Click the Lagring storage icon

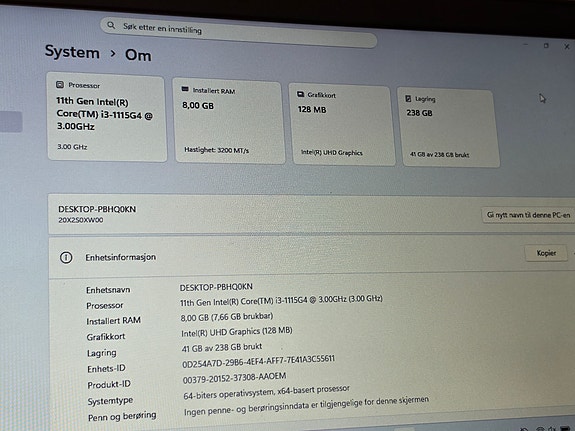pyautogui.click(x=408, y=98)
